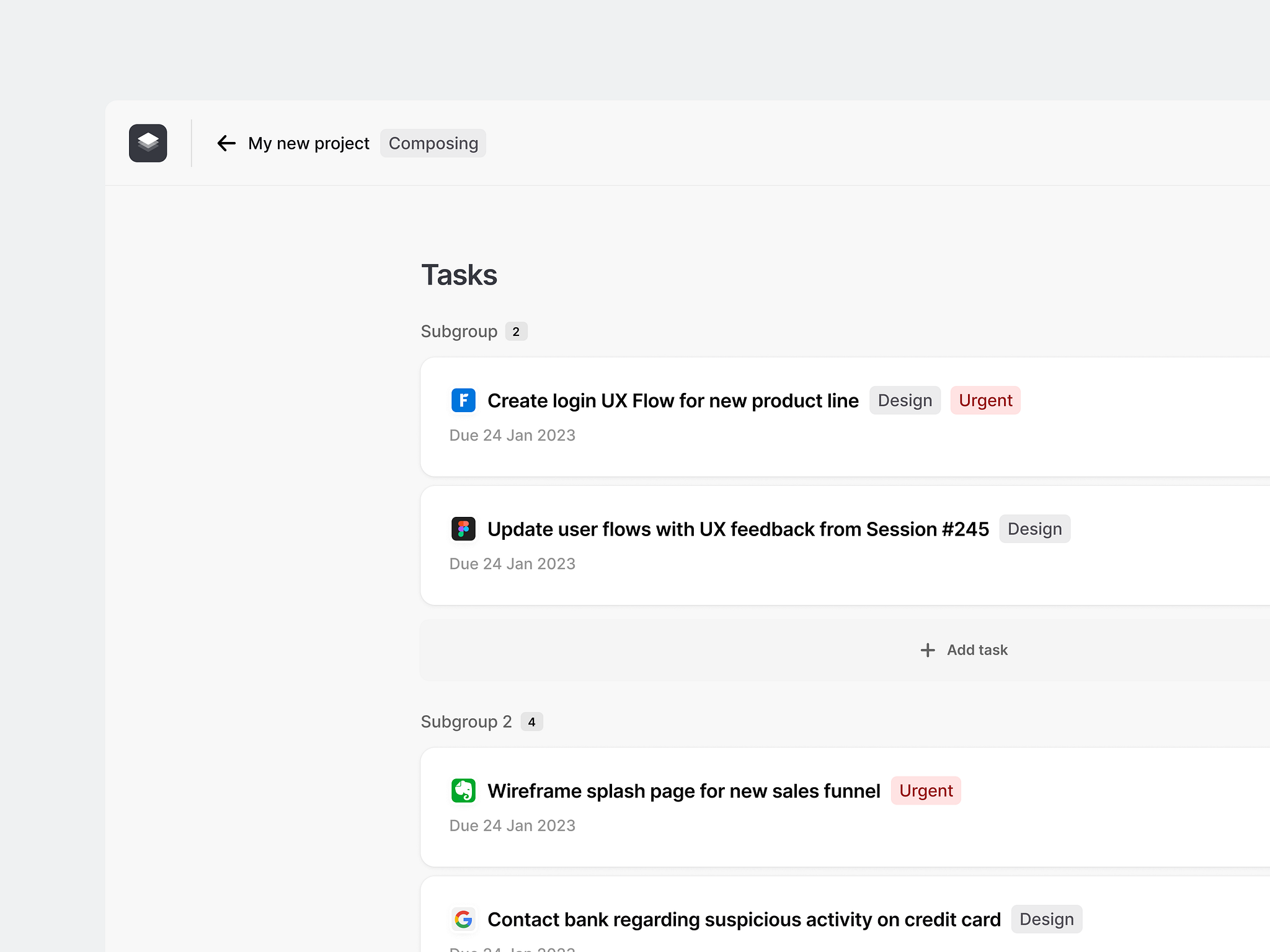Screen dimensions: 1270x952
Task: Open My new project title
Action: (x=309, y=143)
